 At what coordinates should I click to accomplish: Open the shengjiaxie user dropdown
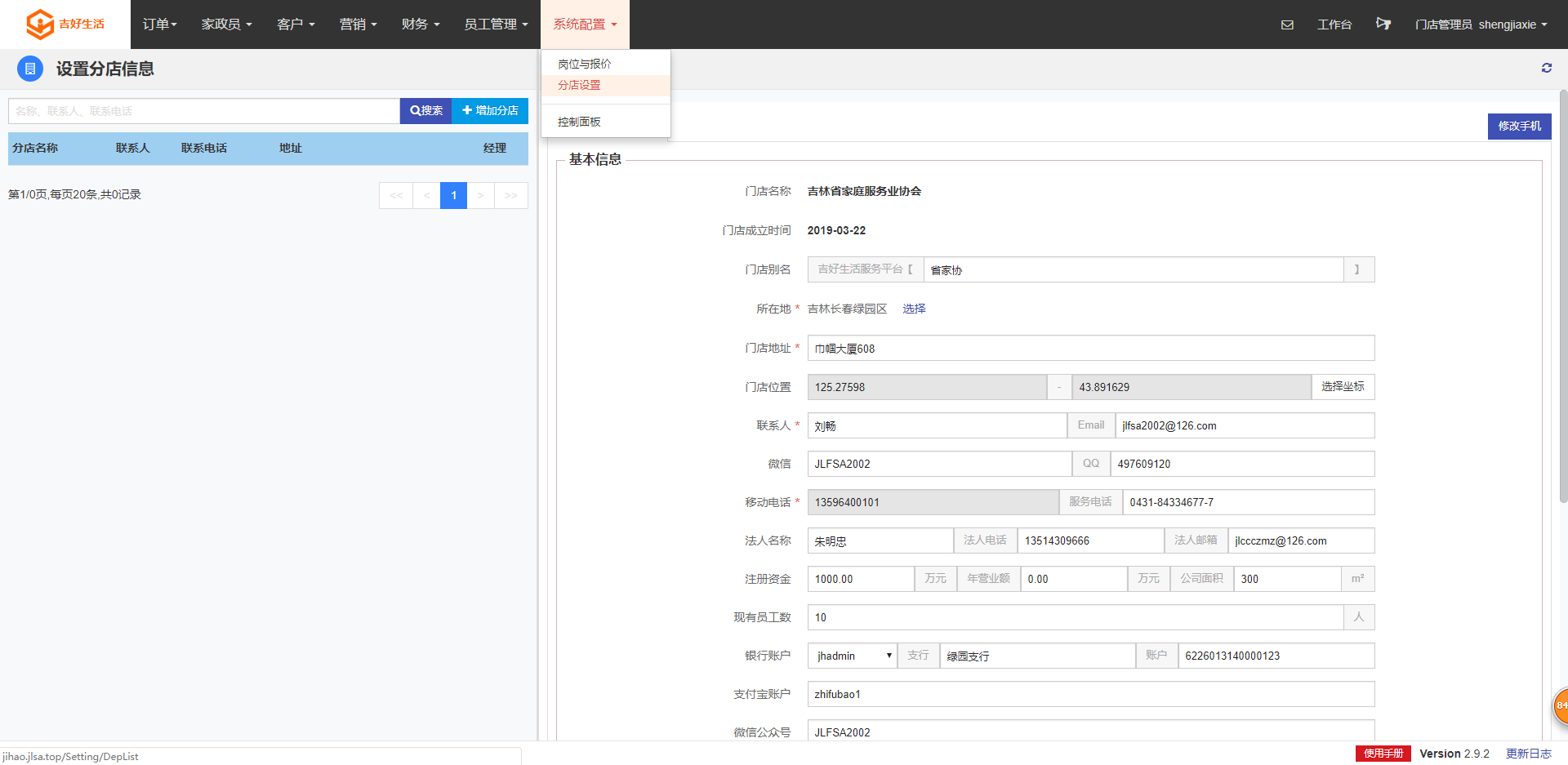click(1481, 24)
